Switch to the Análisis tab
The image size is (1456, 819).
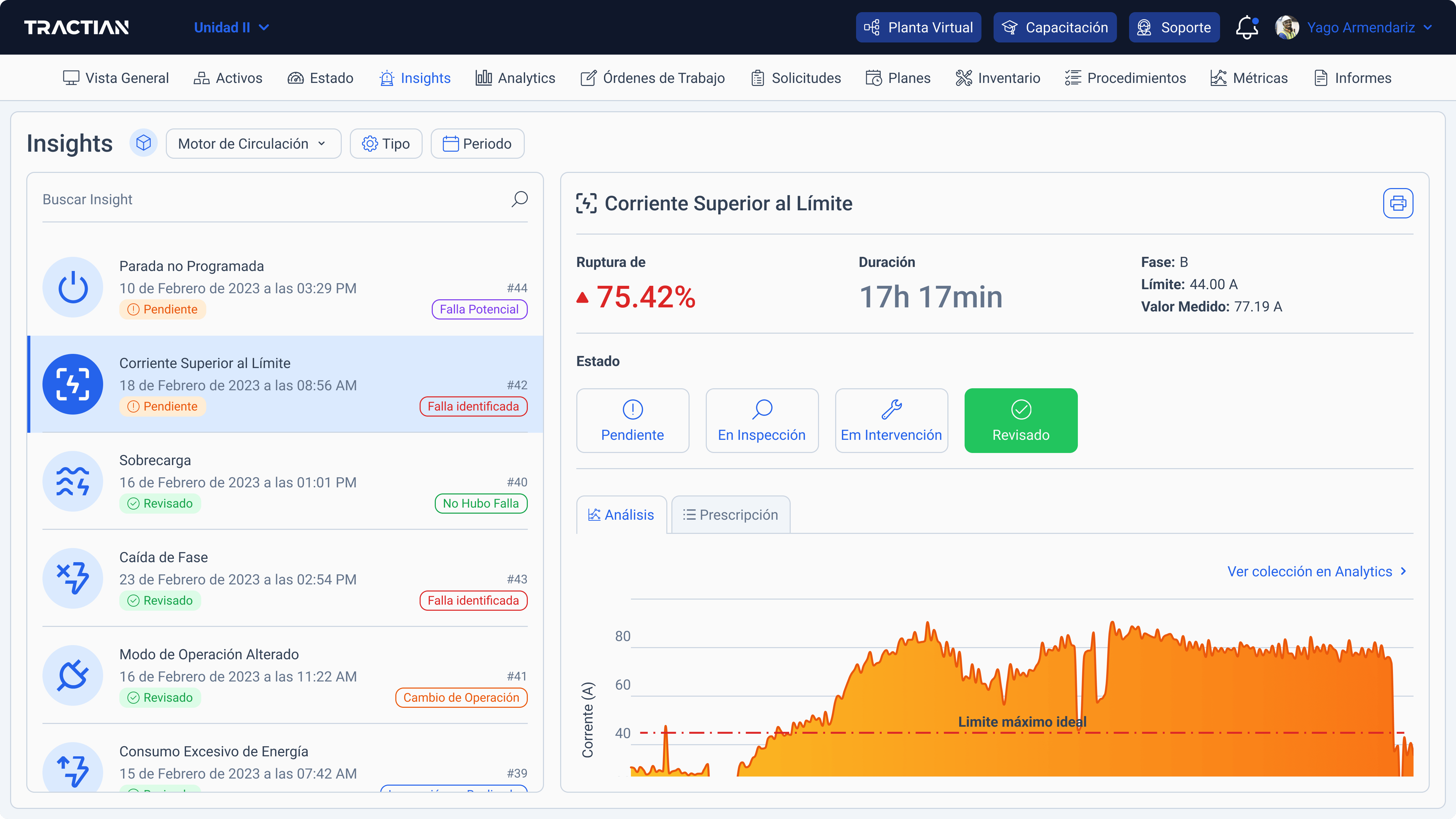(621, 515)
